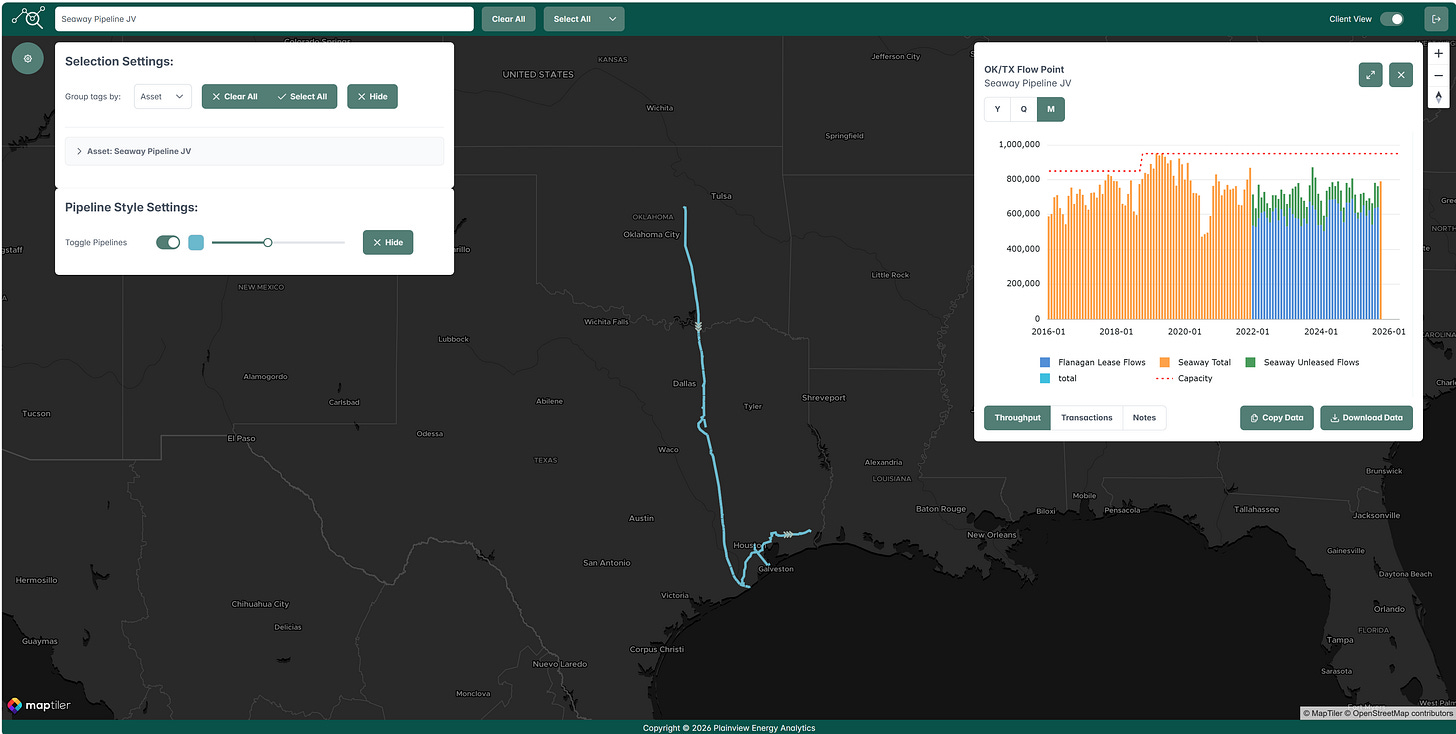Hide the Pipeline Style Settings panel

click(388, 242)
